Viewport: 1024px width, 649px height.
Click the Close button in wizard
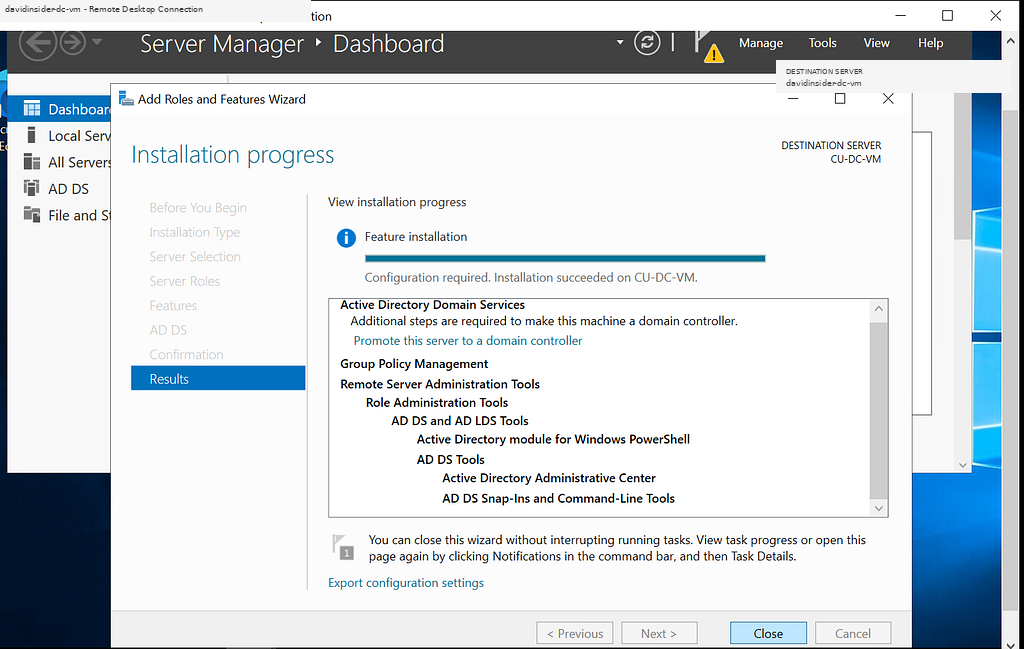pyautogui.click(x=768, y=633)
